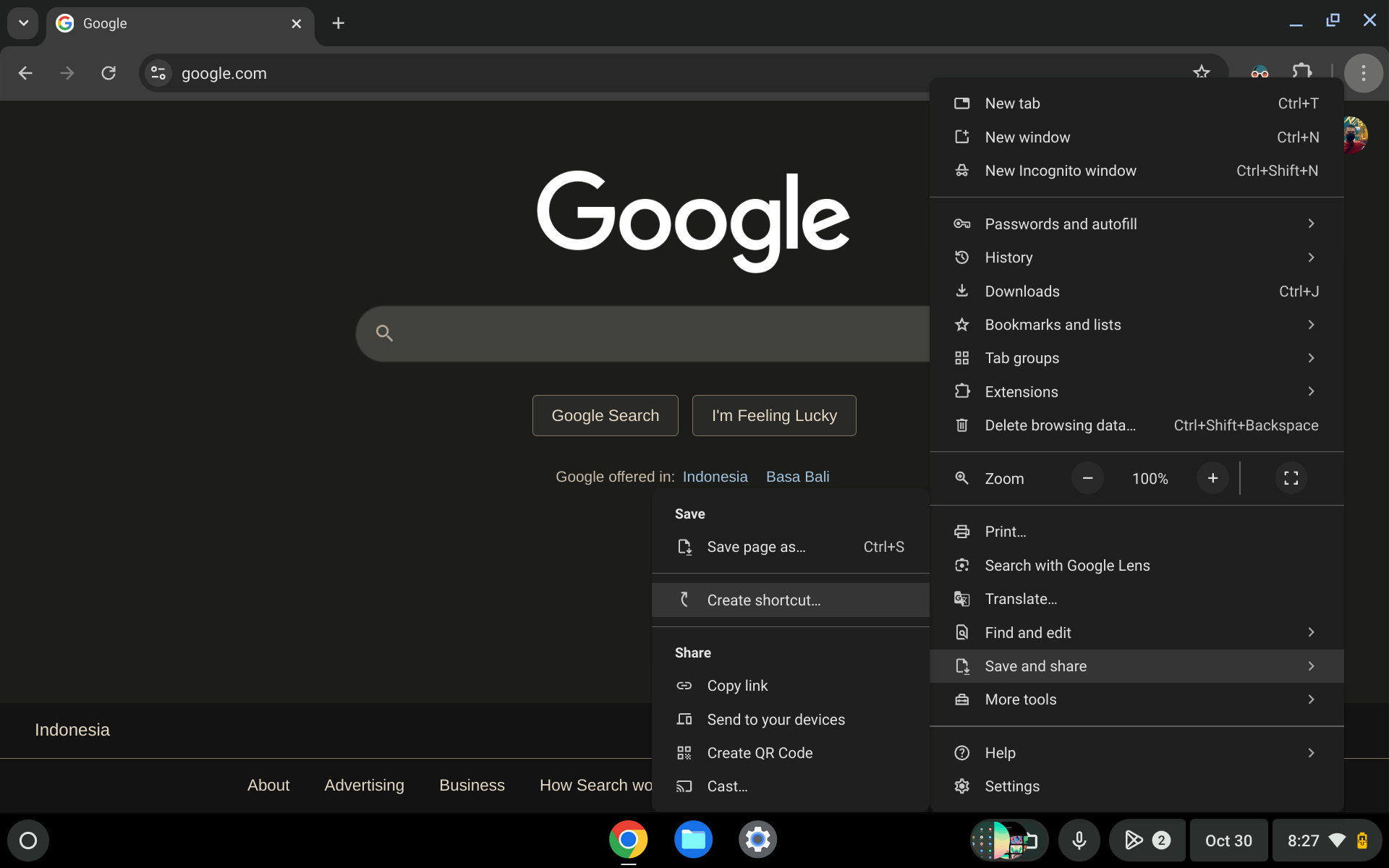
Task: Decrease zoom with the minus button
Action: tap(1087, 478)
